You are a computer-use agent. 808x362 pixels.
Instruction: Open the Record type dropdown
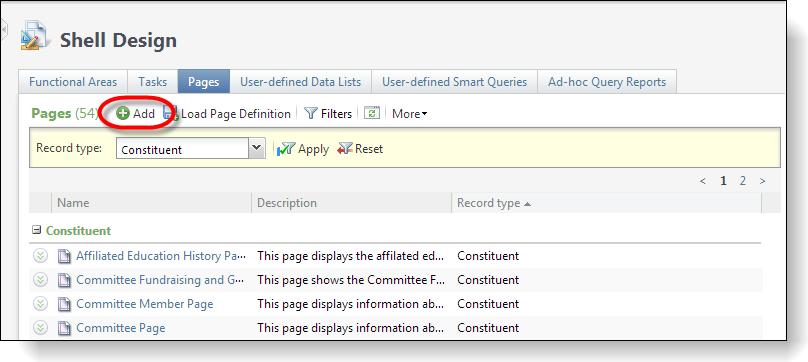[x=257, y=149]
